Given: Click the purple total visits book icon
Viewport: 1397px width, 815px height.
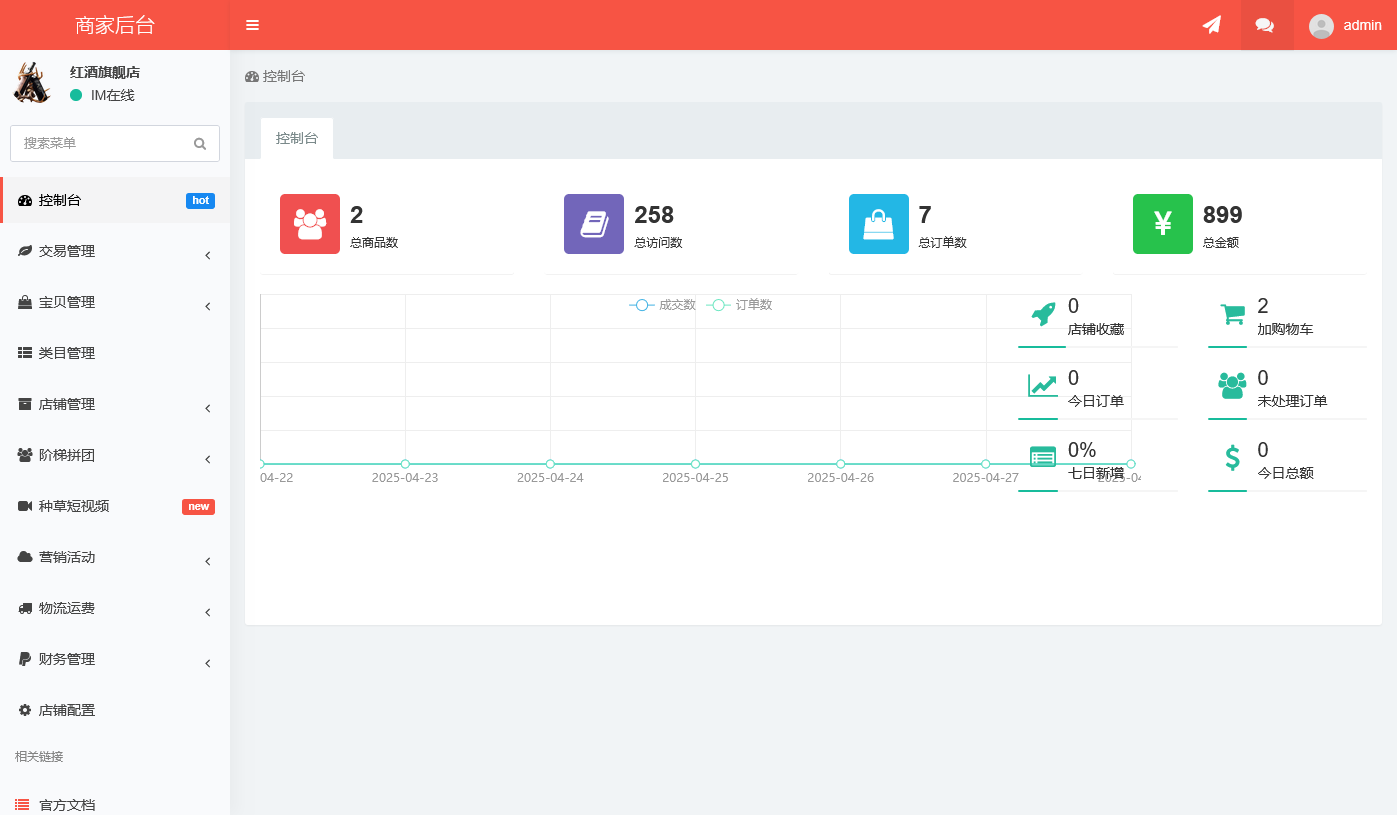Looking at the screenshot, I should pyautogui.click(x=594, y=224).
